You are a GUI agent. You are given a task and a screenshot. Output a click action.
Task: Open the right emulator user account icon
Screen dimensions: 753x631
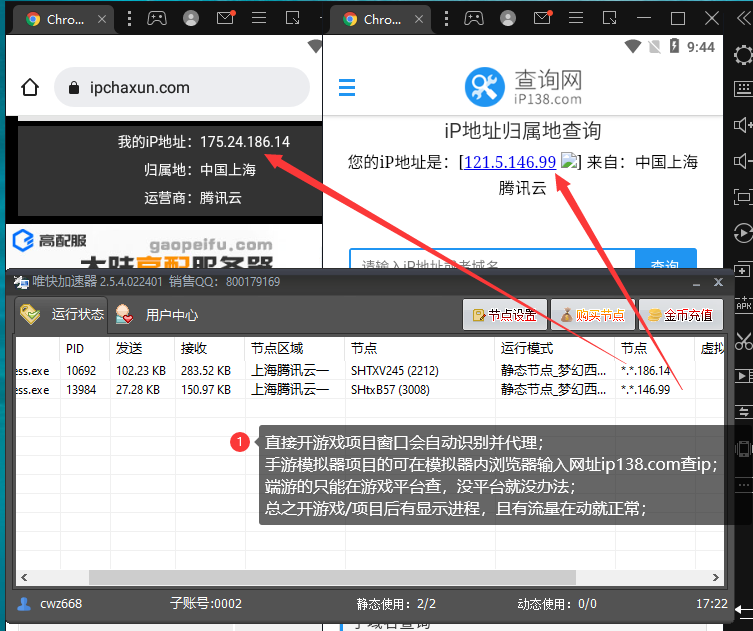click(508, 19)
